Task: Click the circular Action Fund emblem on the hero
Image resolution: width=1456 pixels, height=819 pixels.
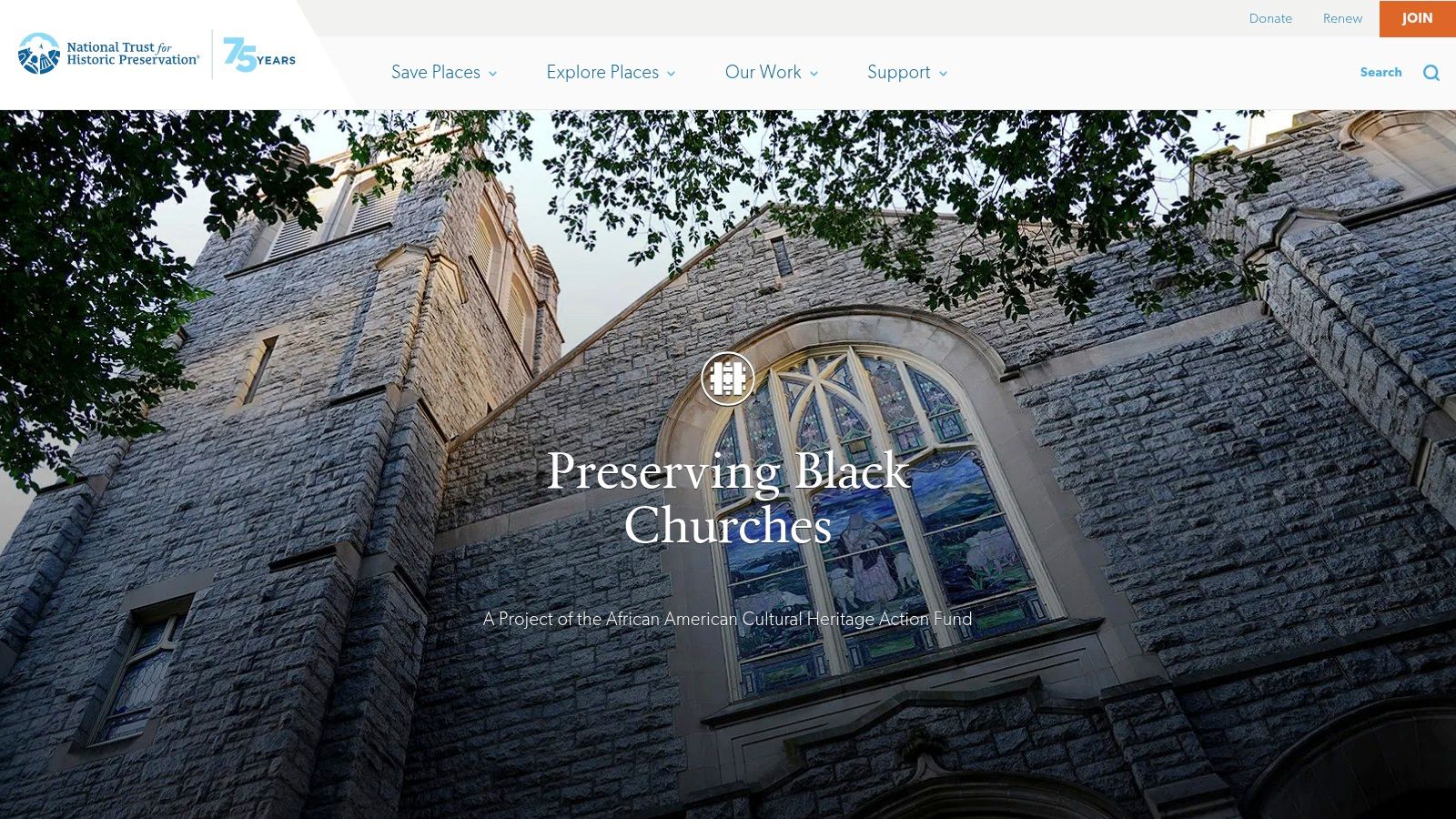Action: pos(728,379)
